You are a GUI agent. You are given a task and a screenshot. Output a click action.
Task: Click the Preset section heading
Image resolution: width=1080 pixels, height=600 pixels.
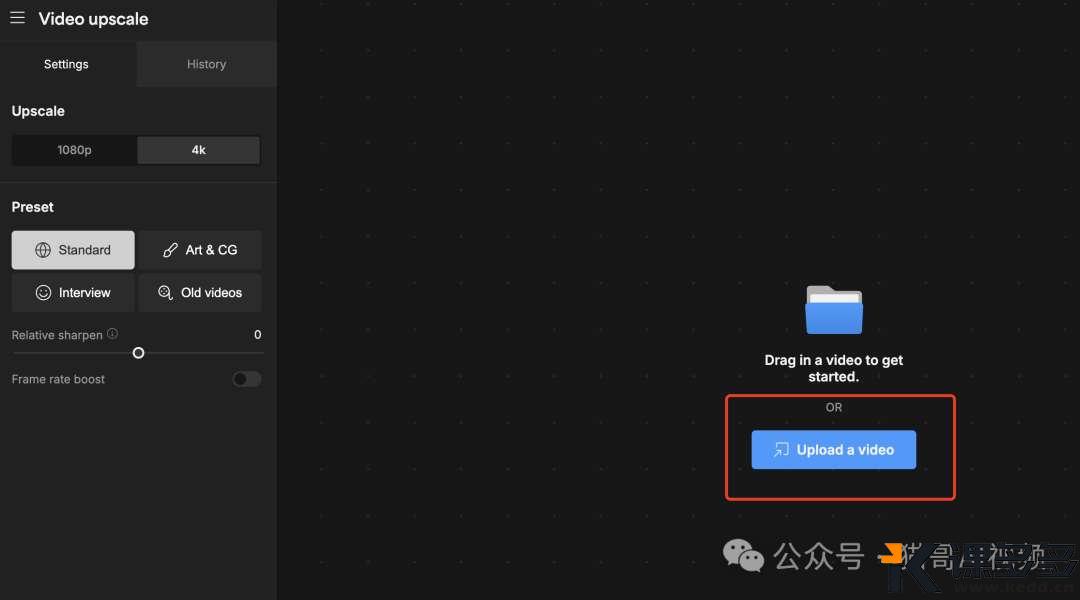click(33, 207)
